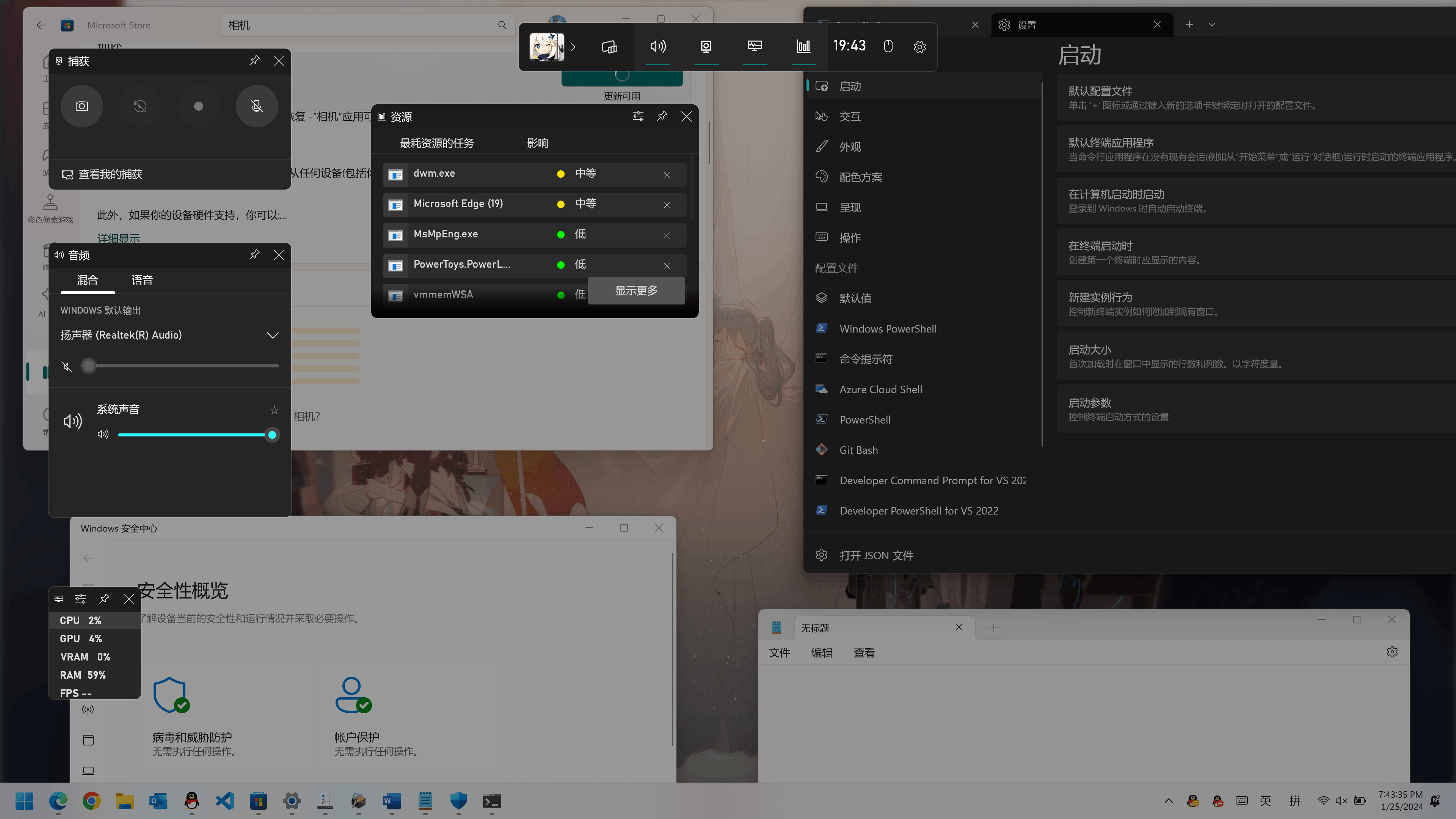Open the 查看我的捕获 link
Viewport: 1456px width, 819px height.
tap(110, 174)
